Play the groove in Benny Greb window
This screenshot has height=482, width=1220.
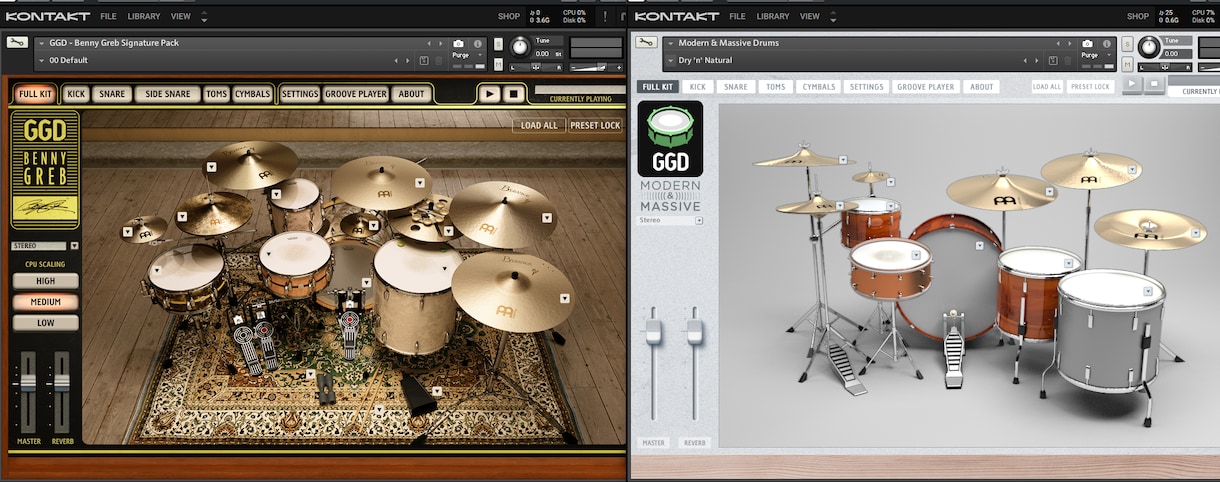(x=489, y=94)
